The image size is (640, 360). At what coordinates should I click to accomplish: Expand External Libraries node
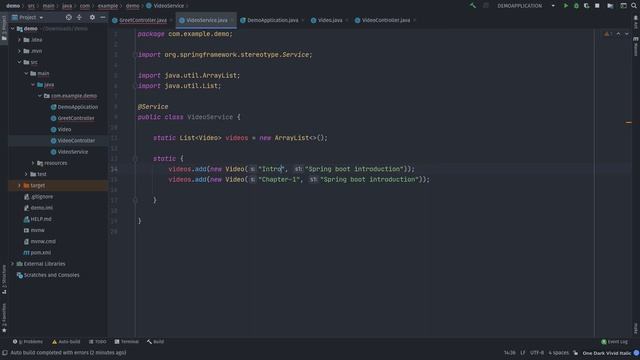point(13,264)
